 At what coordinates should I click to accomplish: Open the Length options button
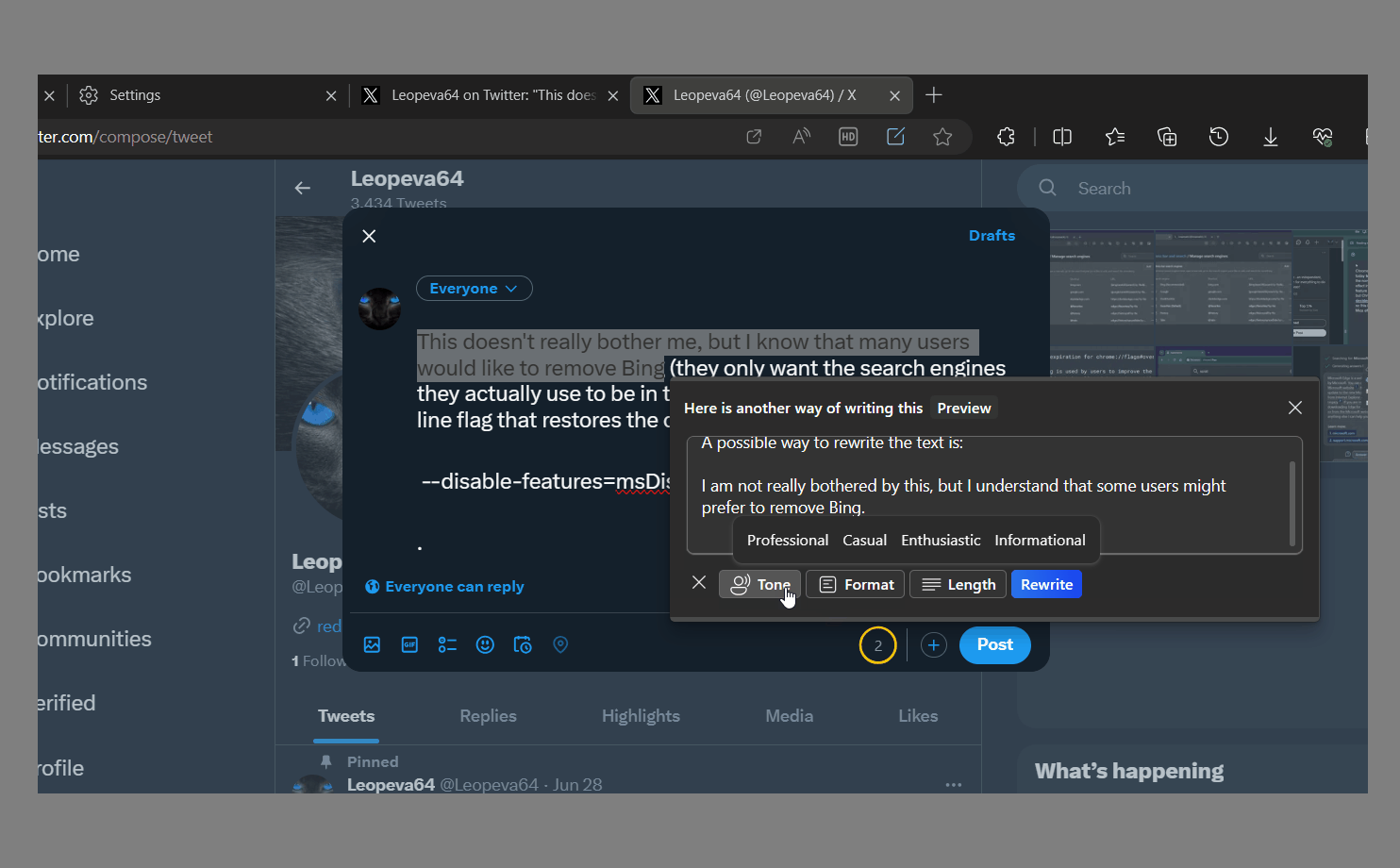point(958,585)
